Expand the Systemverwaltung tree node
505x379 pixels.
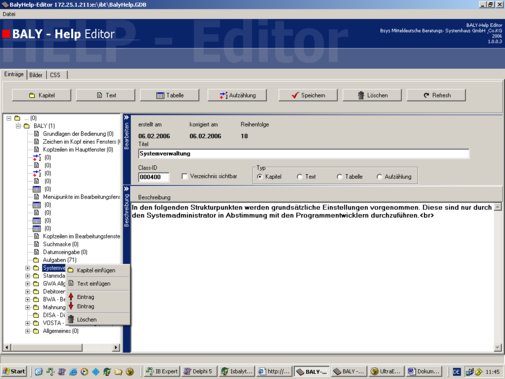[x=28, y=268]
